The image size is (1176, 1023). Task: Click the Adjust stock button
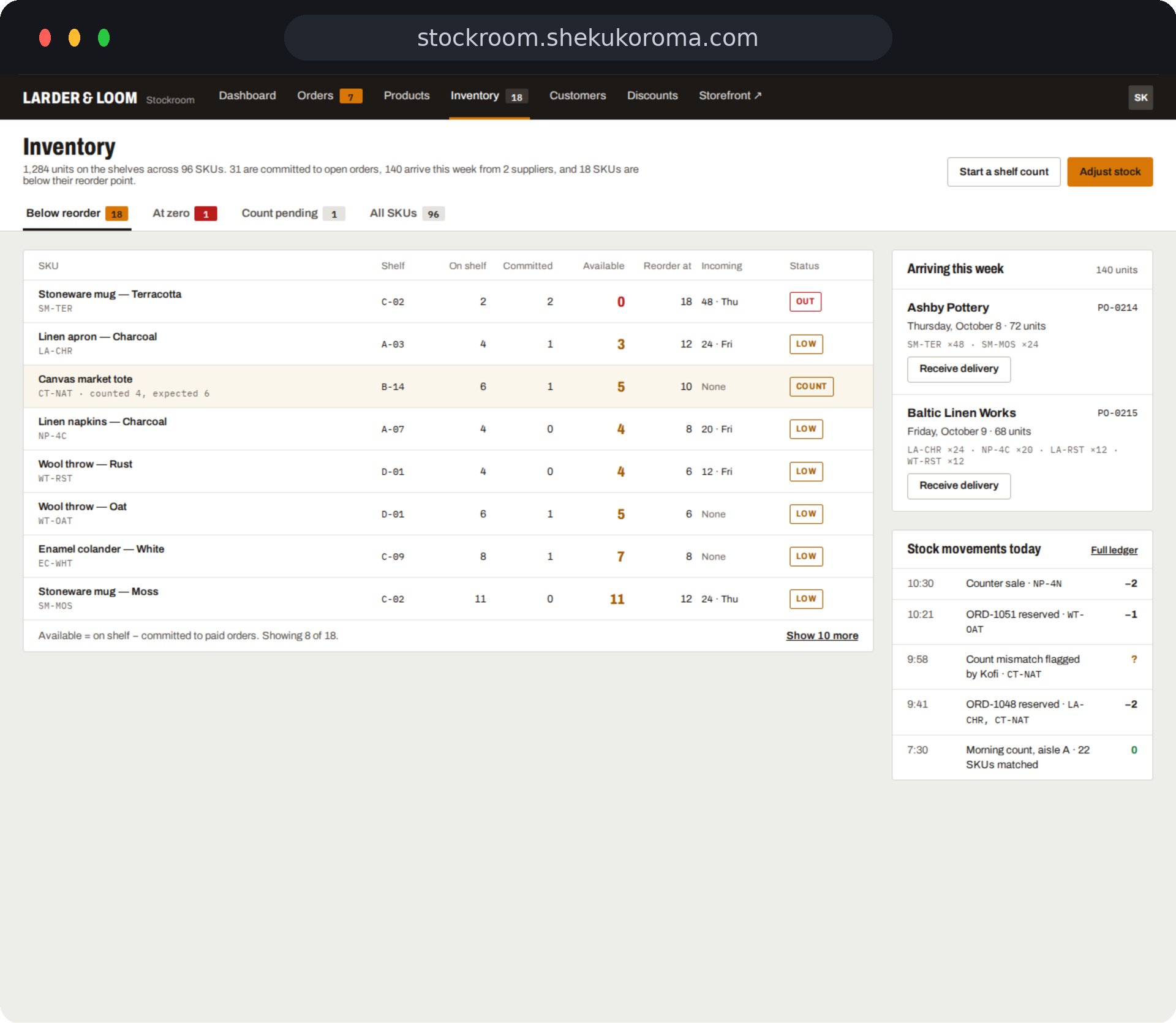point(1110,172)
